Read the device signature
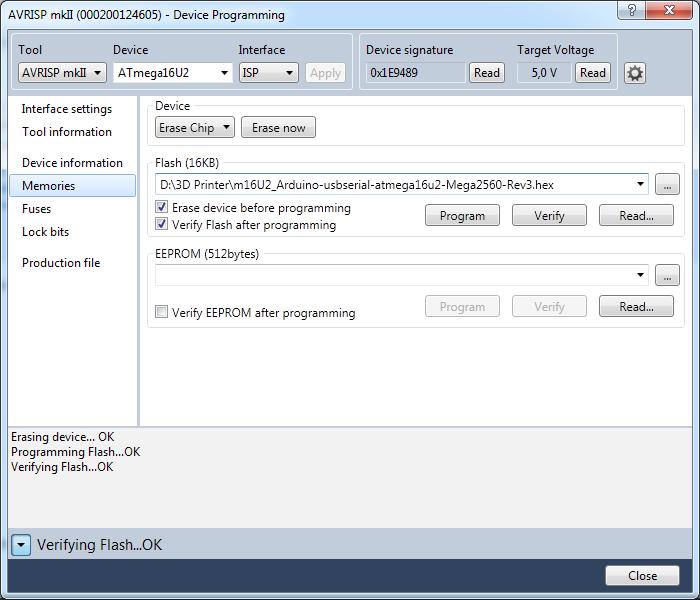This screenshot has width=700, height=600. point(487,73)
